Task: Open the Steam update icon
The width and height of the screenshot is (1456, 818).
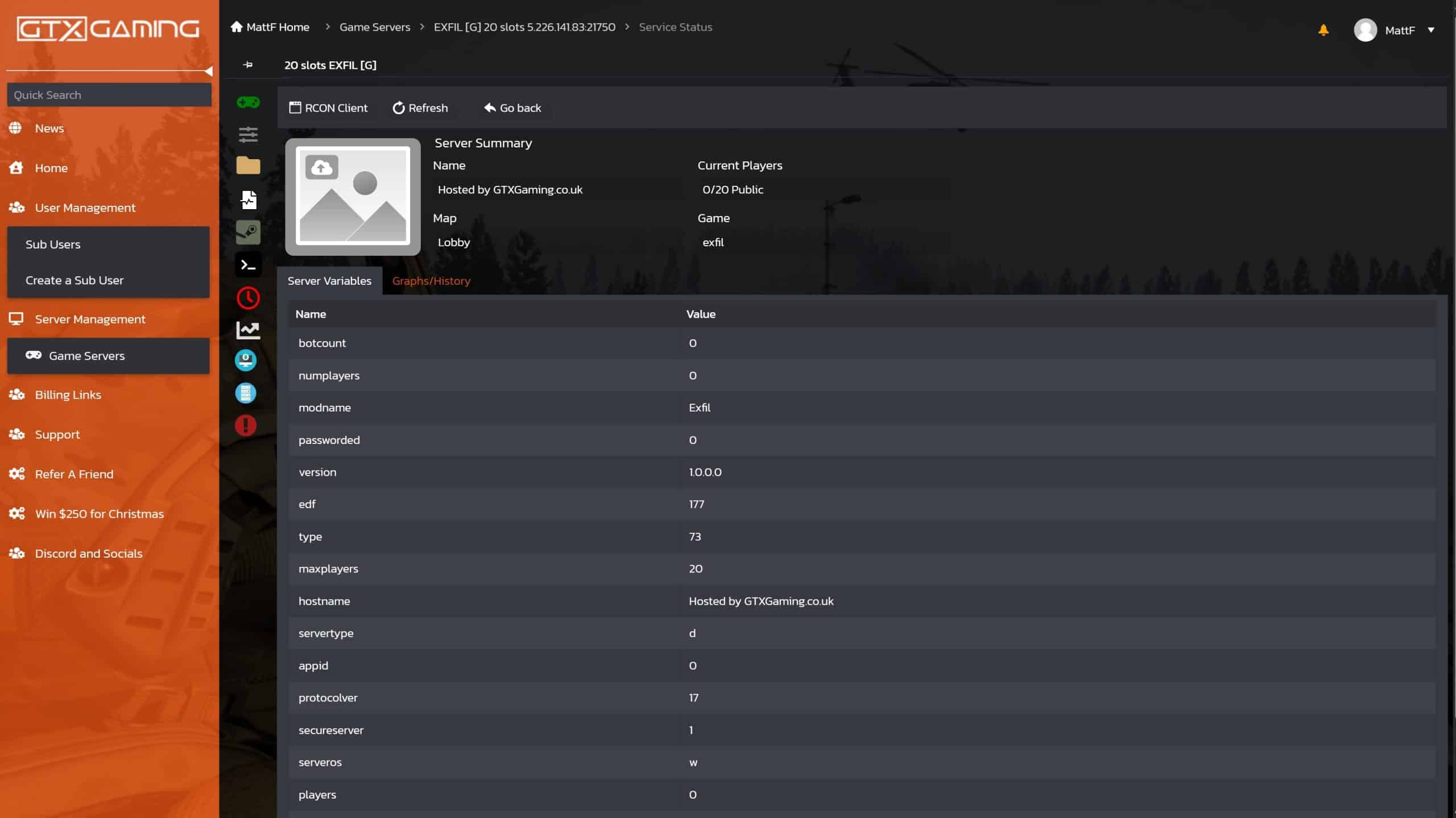Action: point(248,232)
